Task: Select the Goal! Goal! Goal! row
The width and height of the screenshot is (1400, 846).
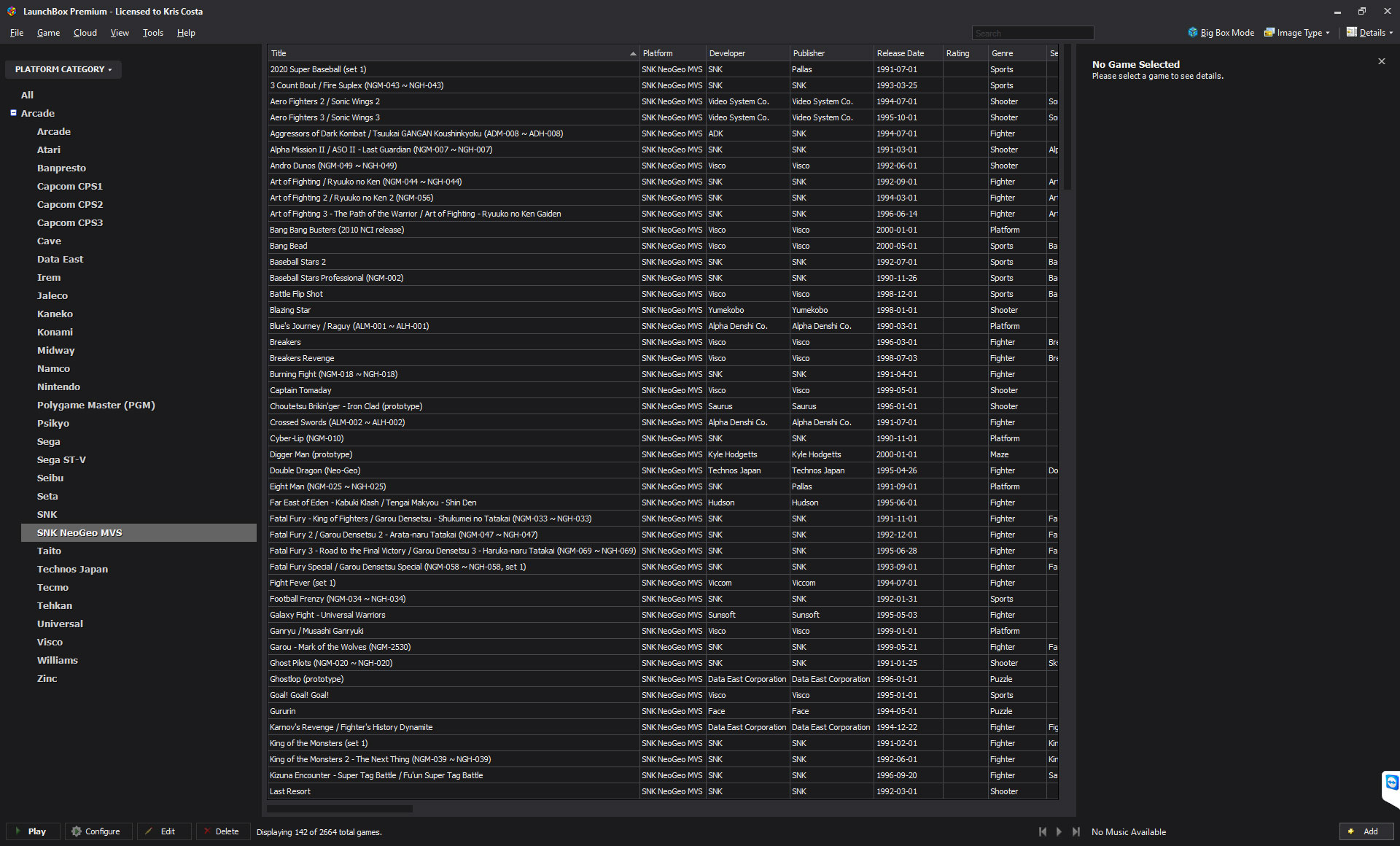Action: (663, 695)
